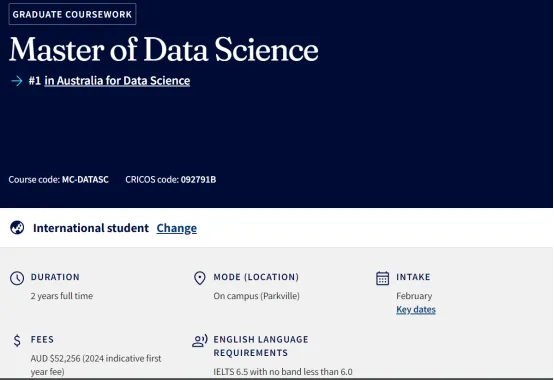The width and height of the screenshot is (554, 380).
Task: Select the CRICOS code 092791B text
Action: point(198,179)
